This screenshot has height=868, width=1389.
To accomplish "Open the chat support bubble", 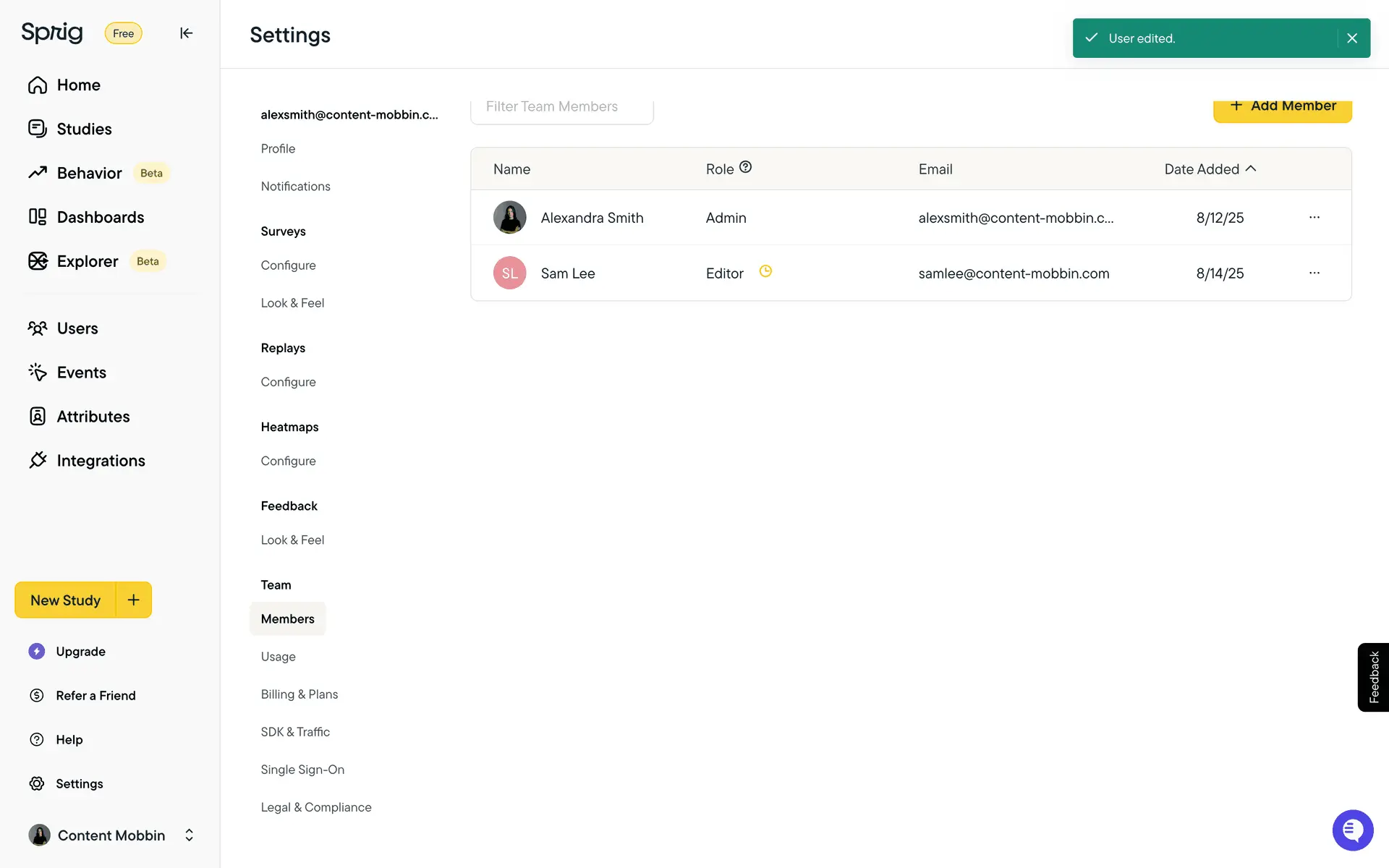I will point(1352,830).
